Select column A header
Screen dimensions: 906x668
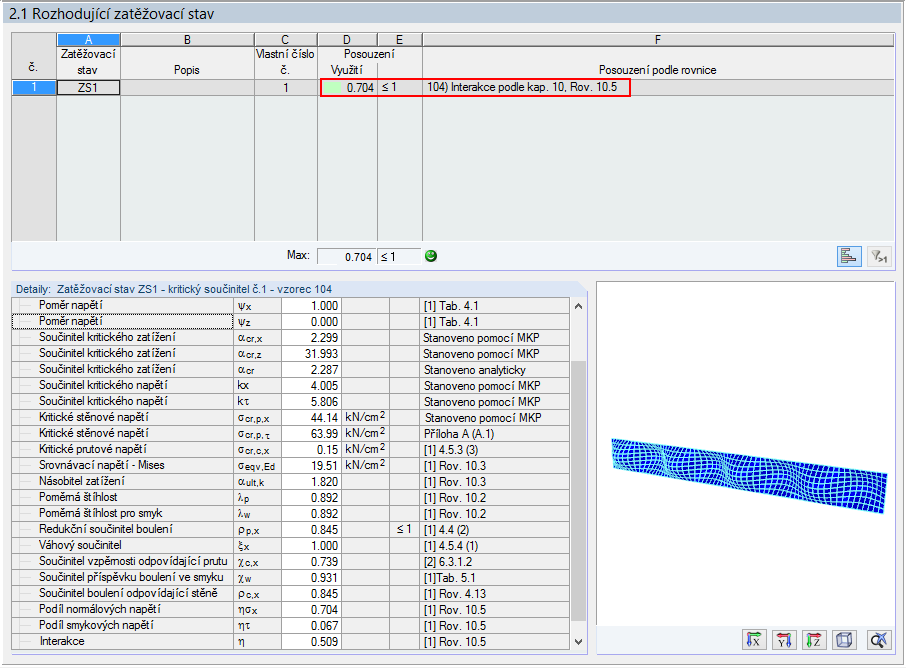pyautogui.click(x=88, y=39)
